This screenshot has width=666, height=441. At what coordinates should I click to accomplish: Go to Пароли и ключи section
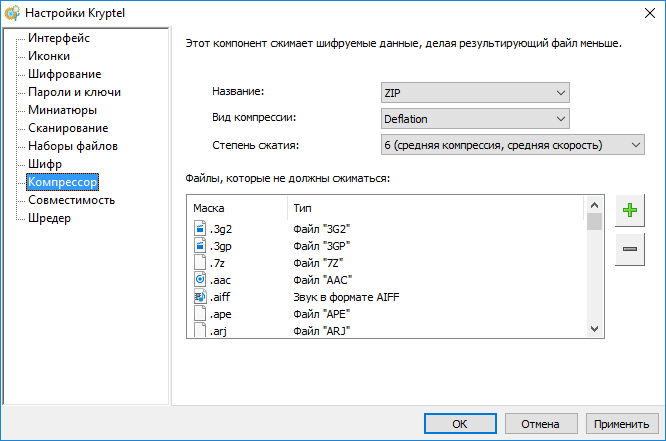(74, 92)
